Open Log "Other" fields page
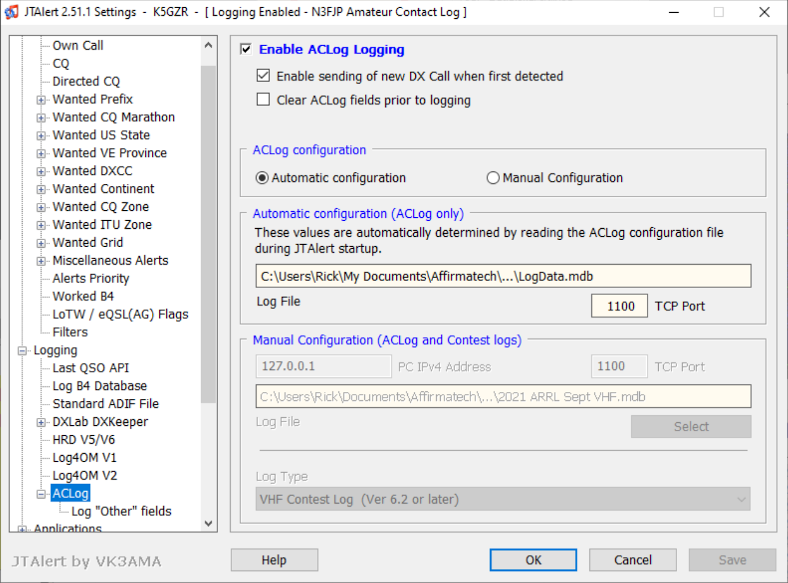This screenshot has height=583, width=788. 121,512
